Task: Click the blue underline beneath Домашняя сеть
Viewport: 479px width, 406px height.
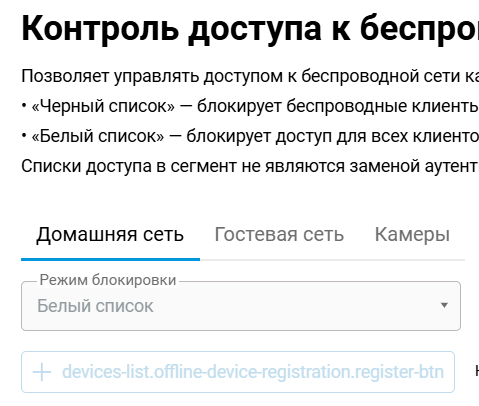Action: pyautogui.click(x=110, y=259)
